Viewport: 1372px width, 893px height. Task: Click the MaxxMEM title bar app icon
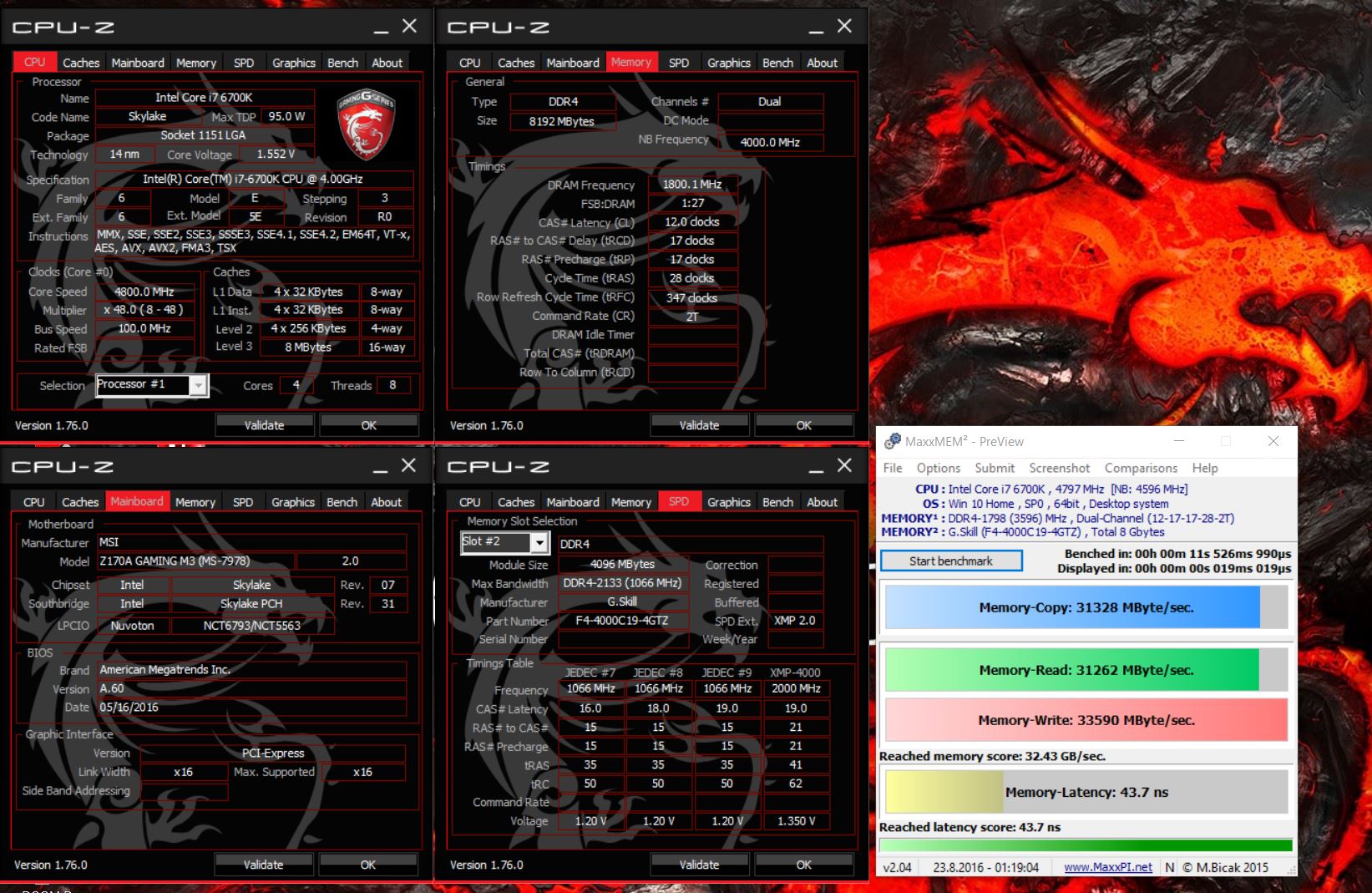[893, 441]
